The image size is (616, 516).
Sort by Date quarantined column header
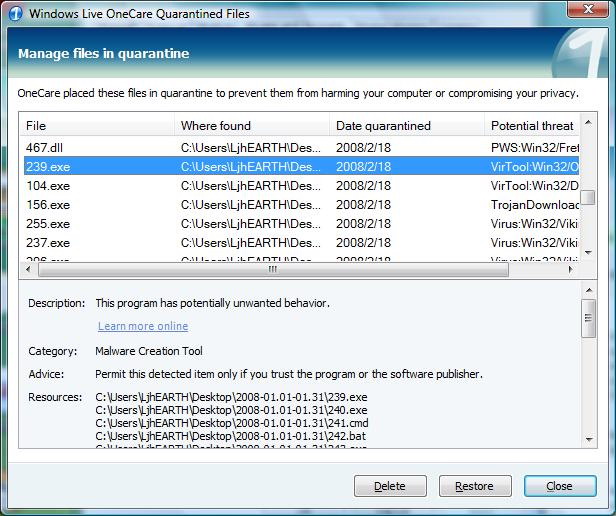click(407, 126)
